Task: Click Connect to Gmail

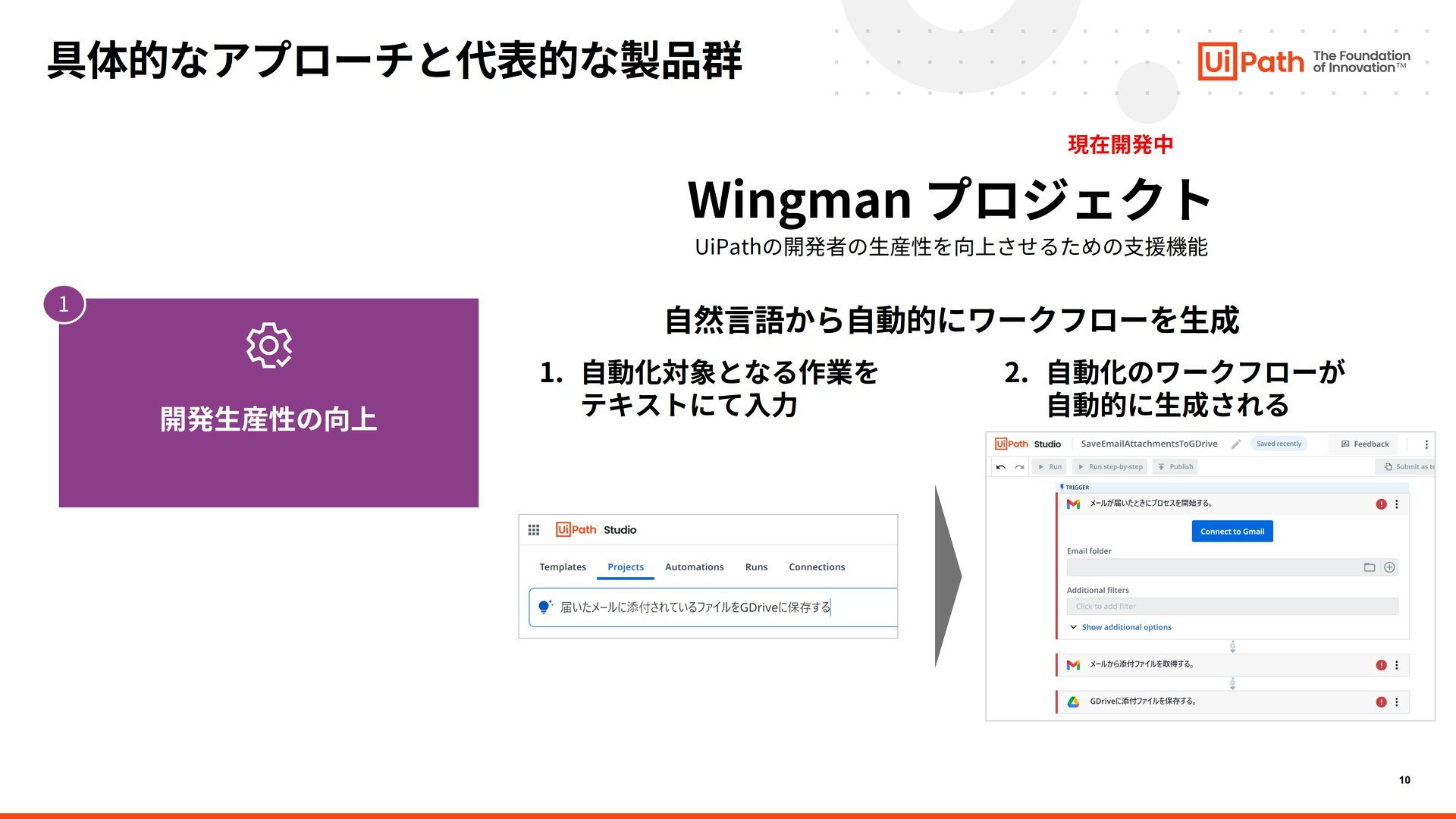Action: (1232, 532)
